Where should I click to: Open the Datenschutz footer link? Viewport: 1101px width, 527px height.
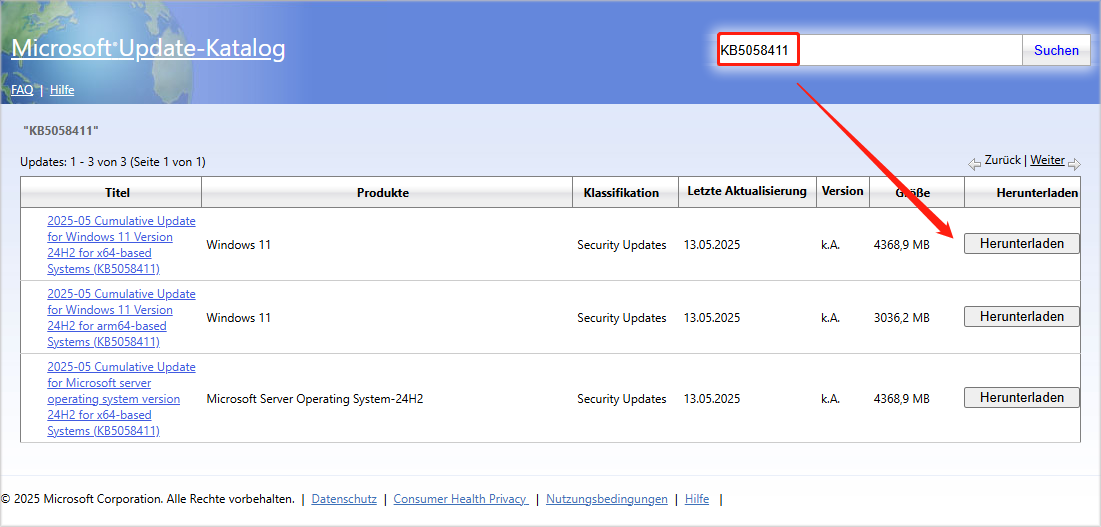[x=344, y=499]
